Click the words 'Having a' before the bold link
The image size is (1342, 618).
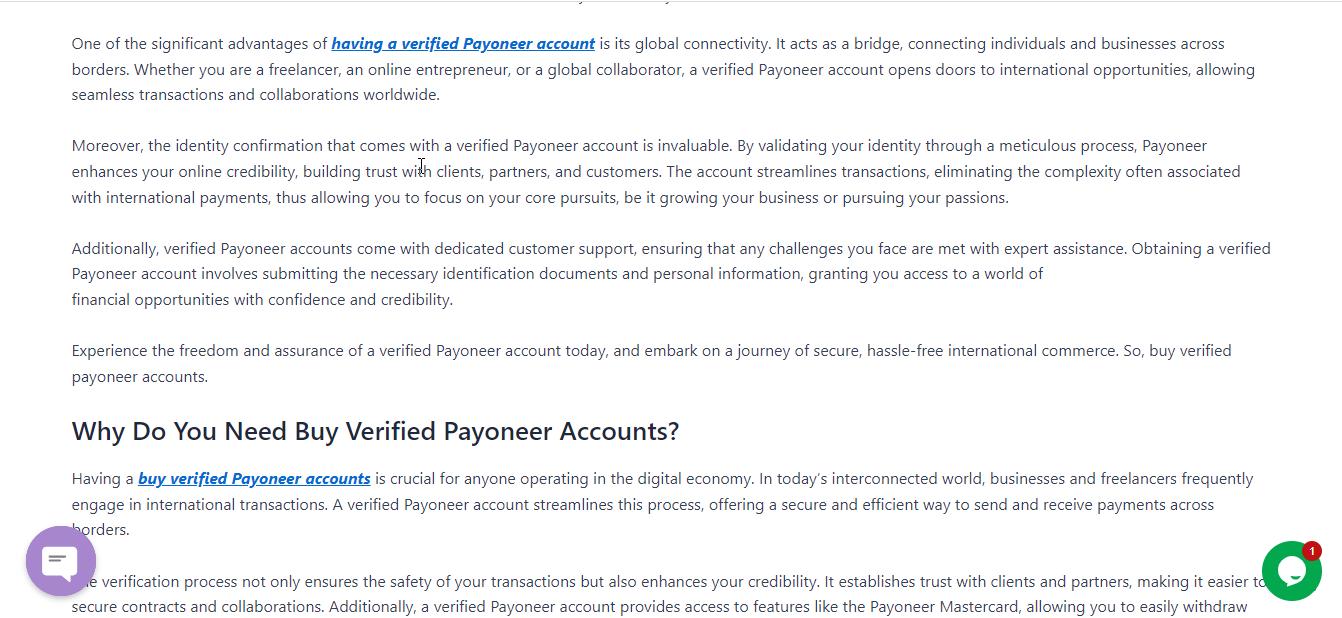[x=102, y=479]
